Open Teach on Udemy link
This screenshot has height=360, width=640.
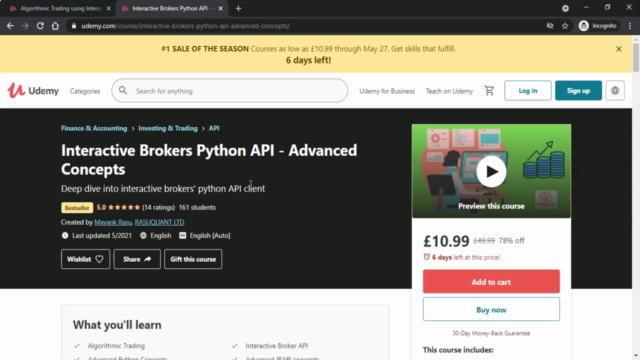click(449, 91)
